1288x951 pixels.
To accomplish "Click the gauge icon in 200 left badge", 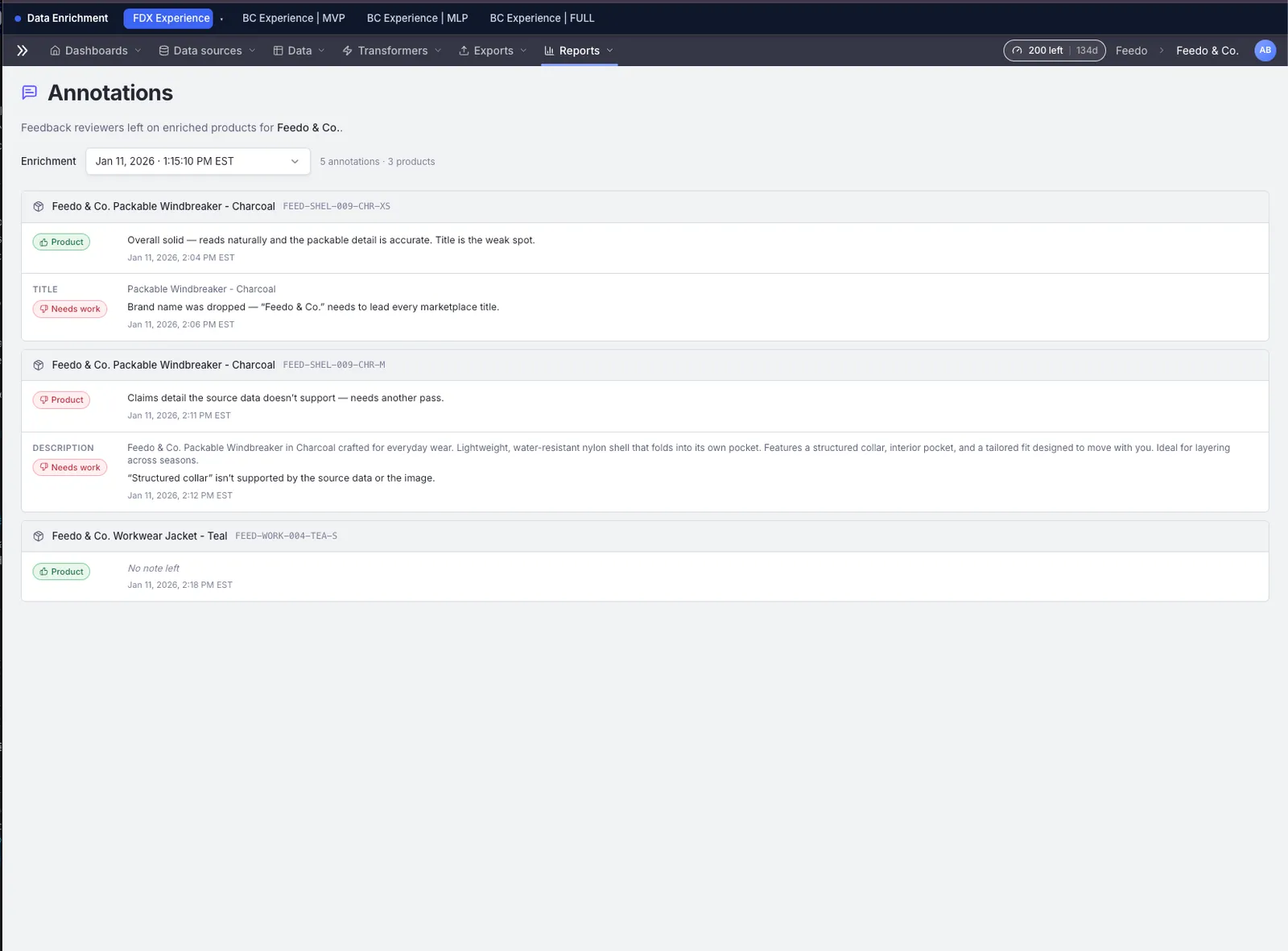I will coord(1018,50).
